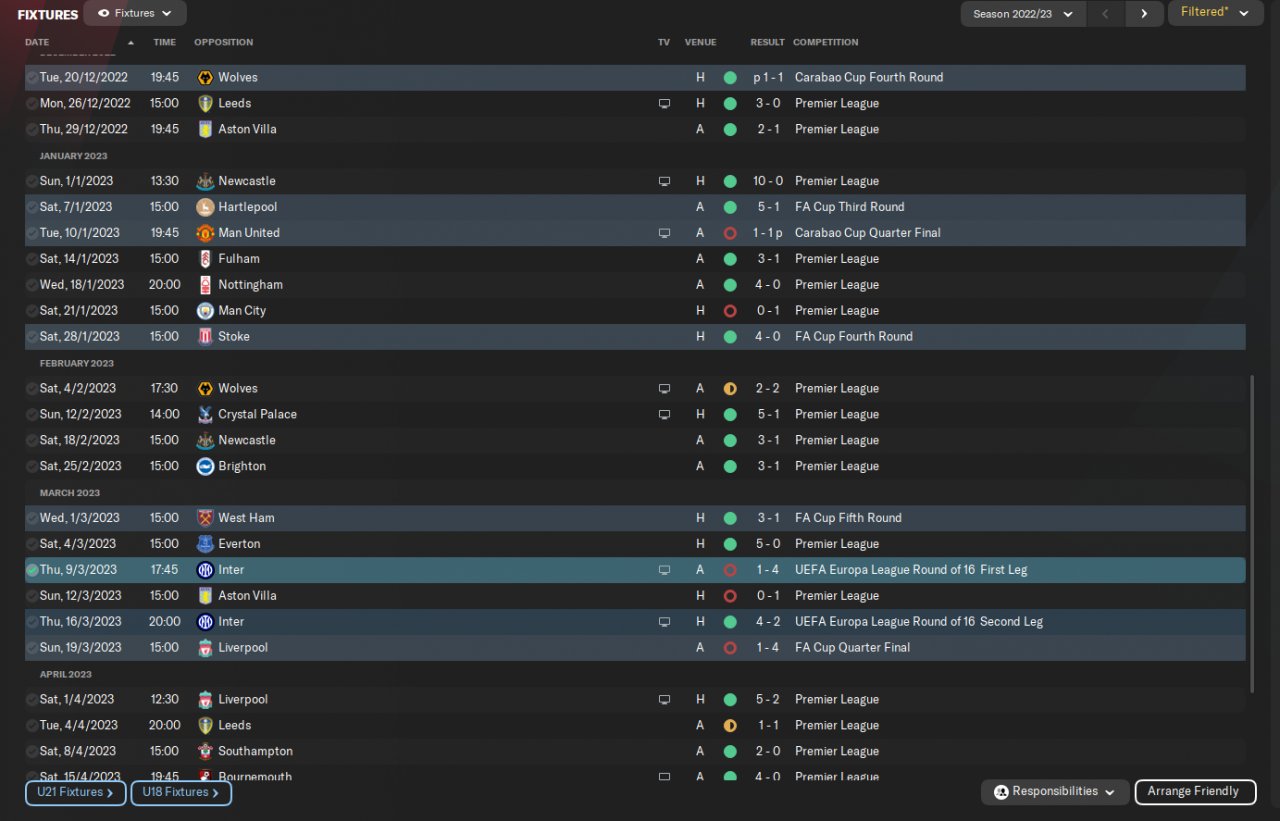This screenshot has width=1280, height=821.
Task: Click the Everton club badge
Action: 205,544
